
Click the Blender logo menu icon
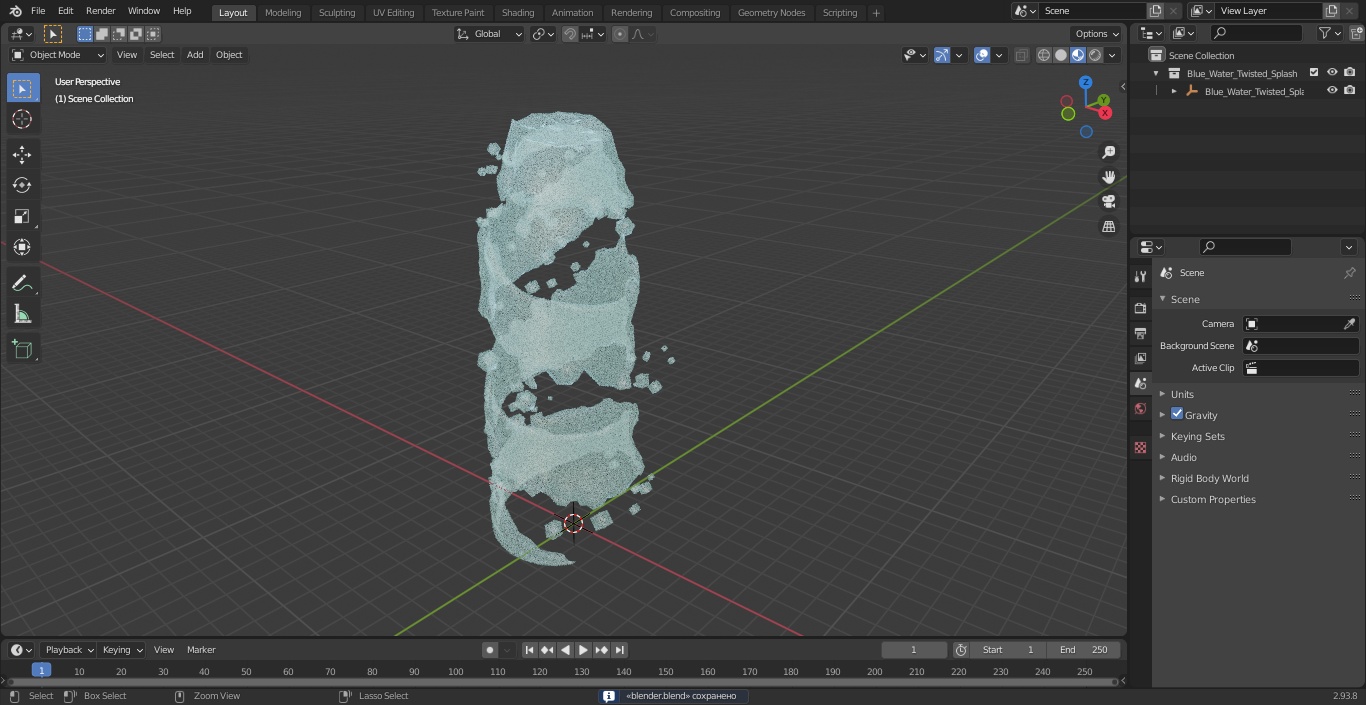pyautogui.click(x=14, y=11)
